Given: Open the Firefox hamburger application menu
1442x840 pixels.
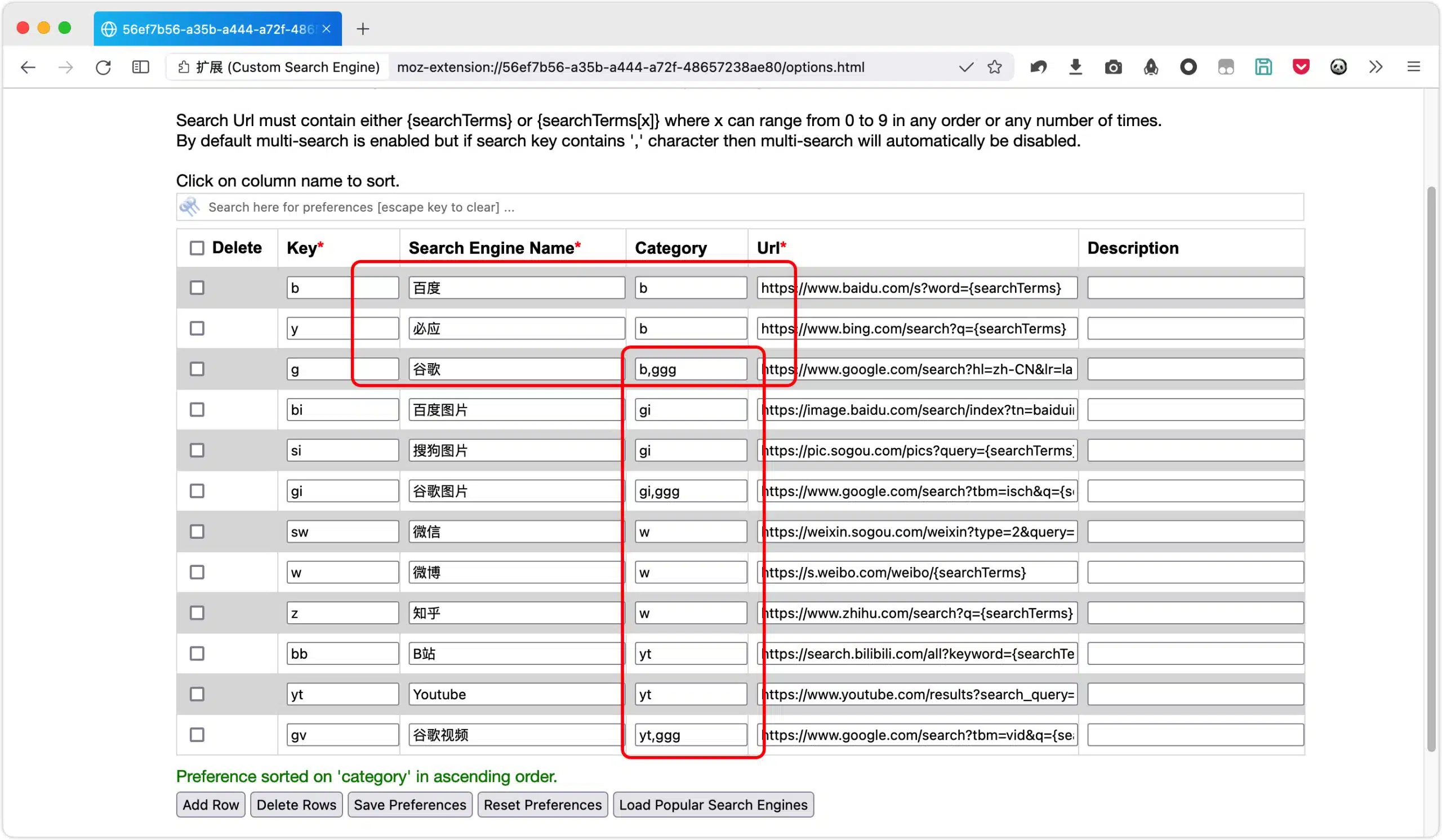Looking at the screenshot, I should [x=1413, y=67].
